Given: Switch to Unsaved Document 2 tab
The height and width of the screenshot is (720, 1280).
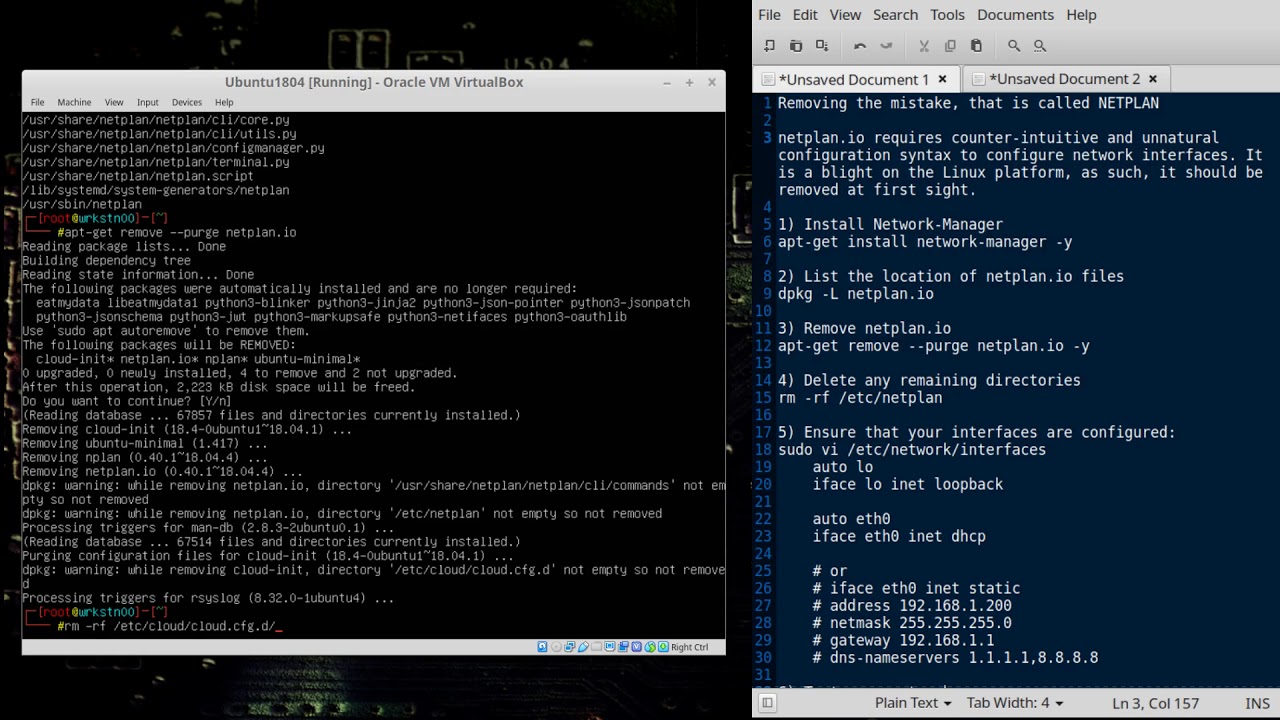Looking at the screenshot, I should pyautogui.click(x=1064, y=79).
